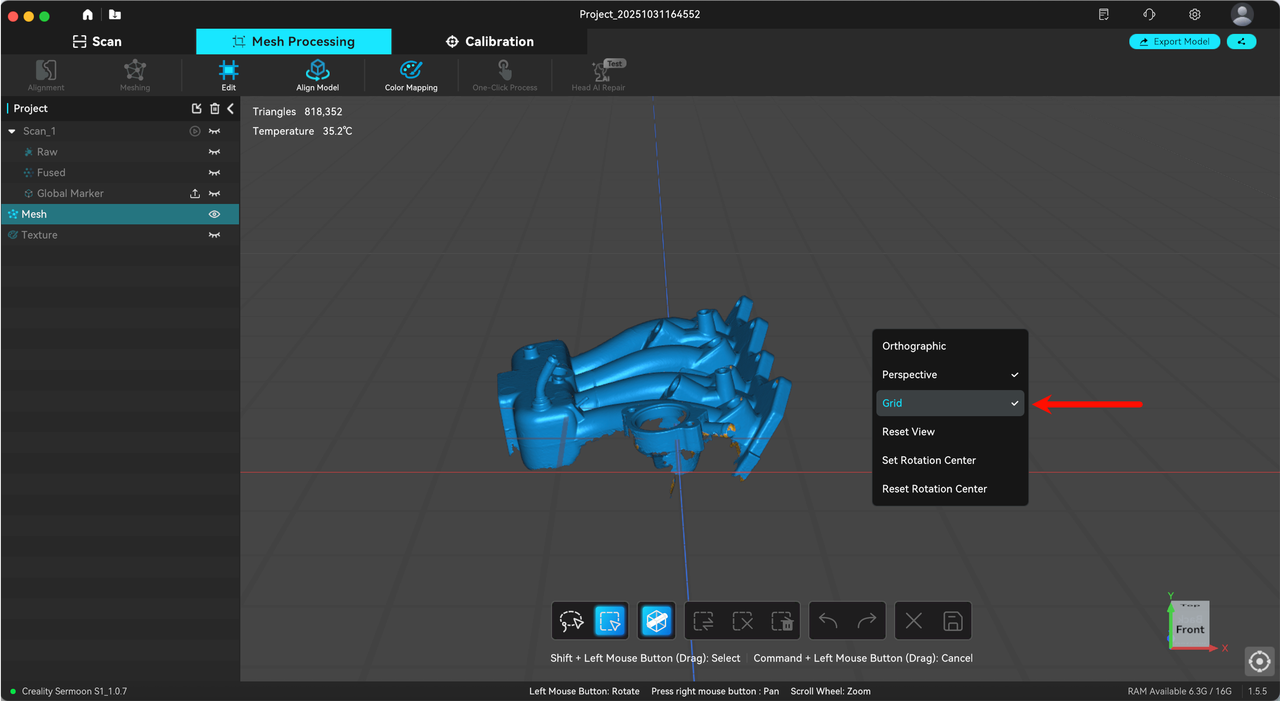Save the mesh edits
This screenshot has width=1280, height=701.
click(952, 620)
